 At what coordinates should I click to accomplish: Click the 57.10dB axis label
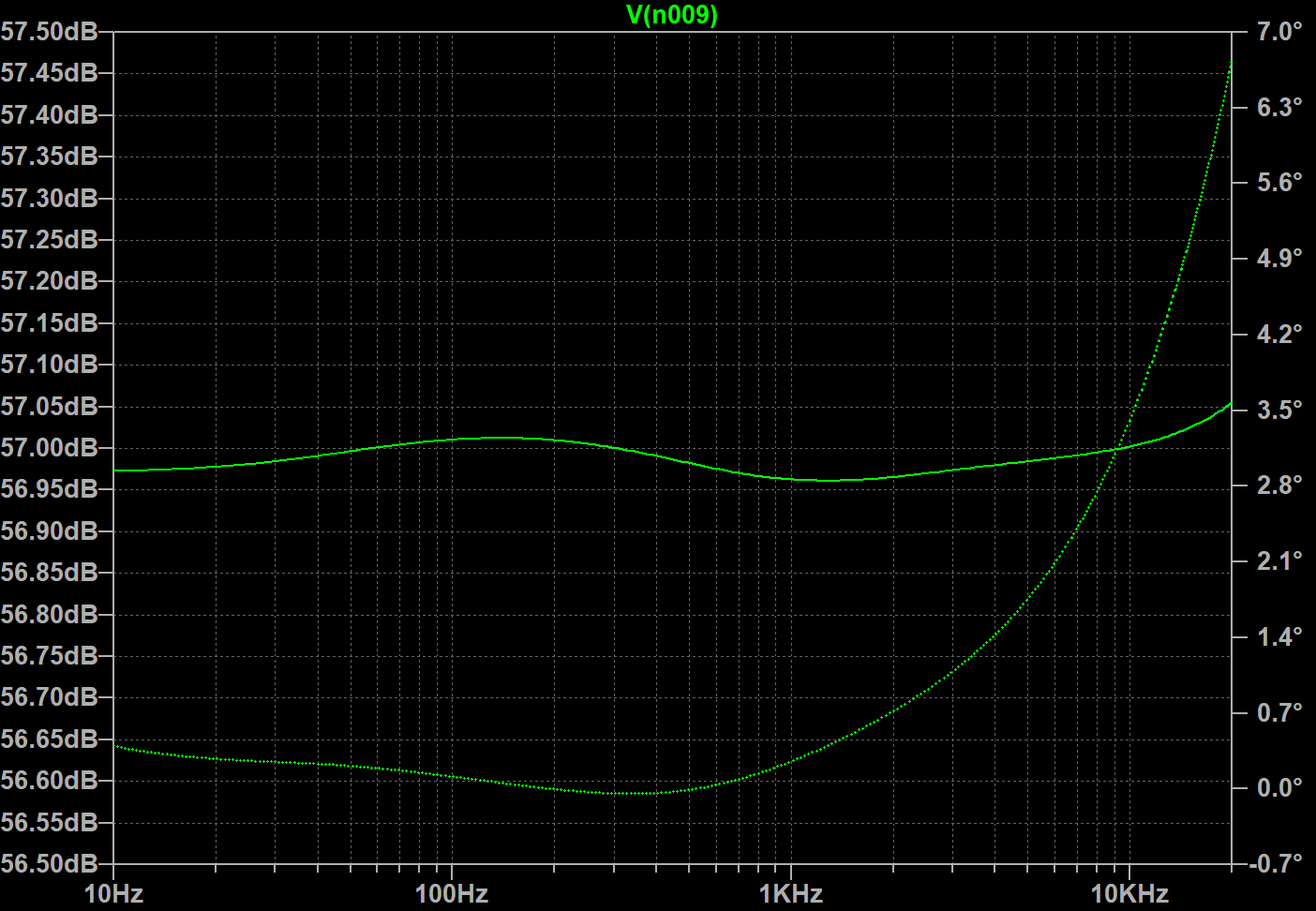point(49,365)
